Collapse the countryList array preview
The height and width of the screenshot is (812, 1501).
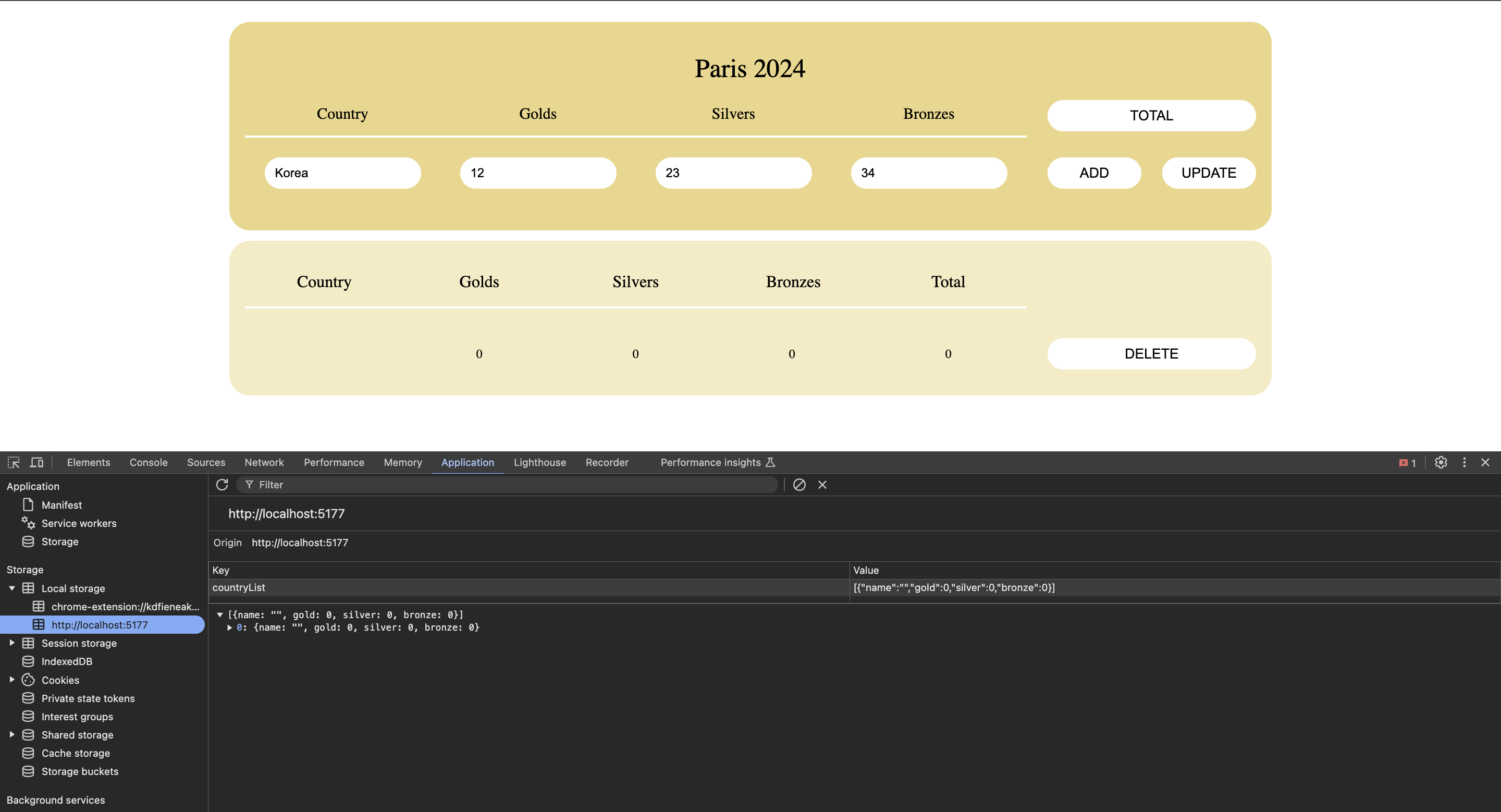[219, 614]
